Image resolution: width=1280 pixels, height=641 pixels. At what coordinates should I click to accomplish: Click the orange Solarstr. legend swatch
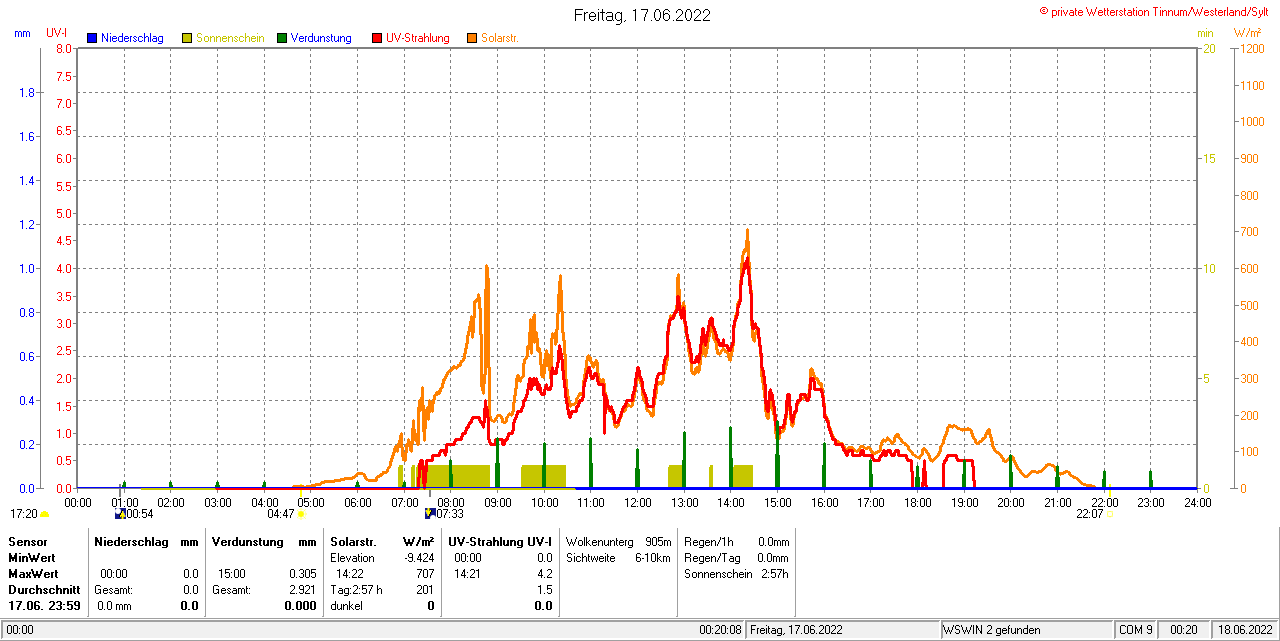472,38
